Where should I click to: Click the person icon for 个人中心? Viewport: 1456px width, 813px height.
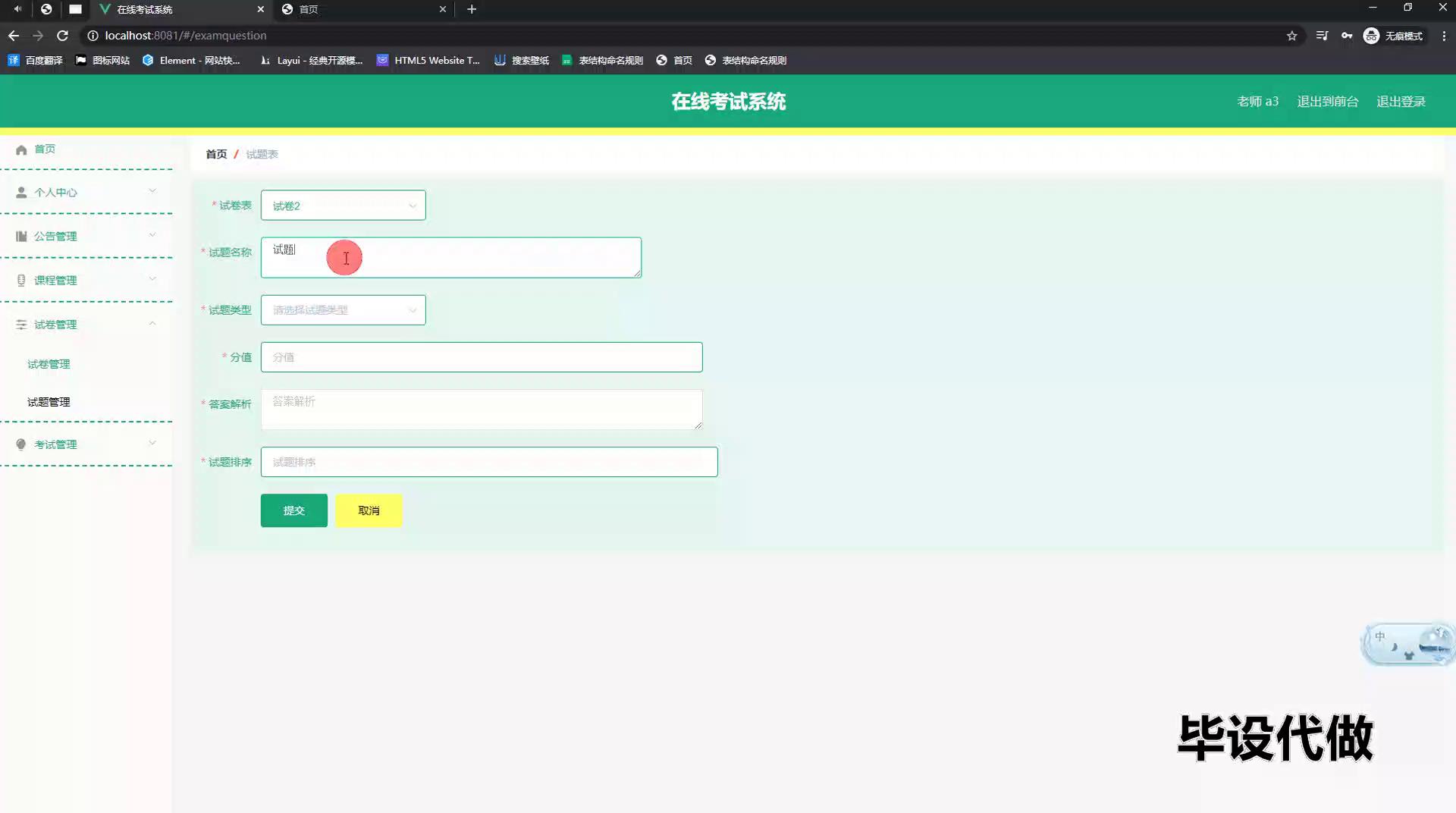click(21, 193)
